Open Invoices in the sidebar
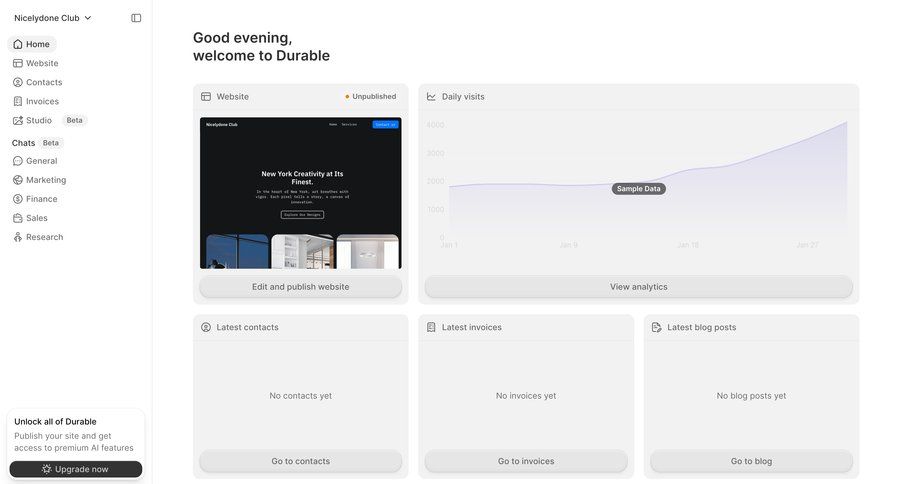Screen dimensions: 900x484 click(x=42, y=101)
